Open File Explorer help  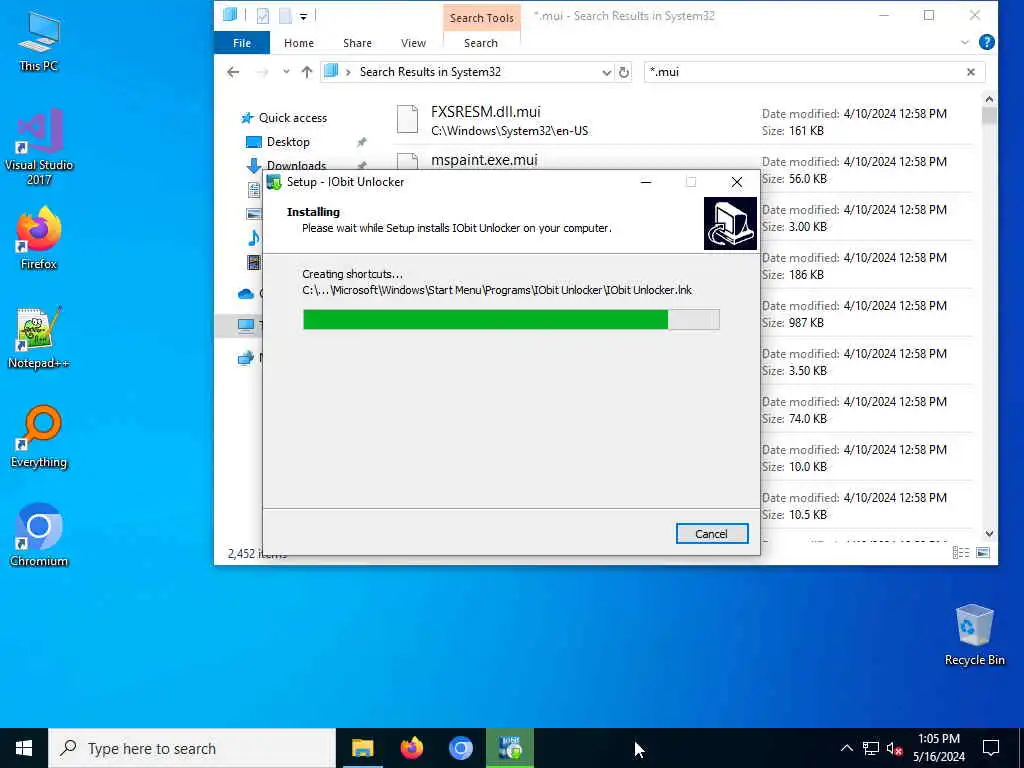987,42
